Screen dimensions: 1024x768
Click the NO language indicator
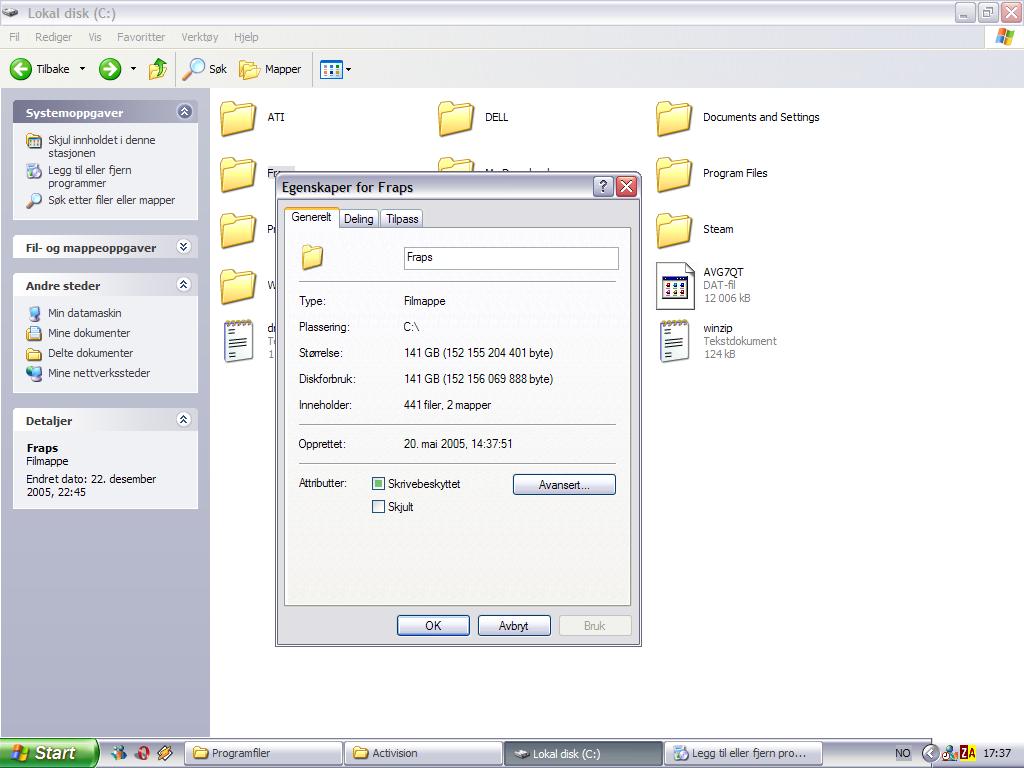coord(903,753)
